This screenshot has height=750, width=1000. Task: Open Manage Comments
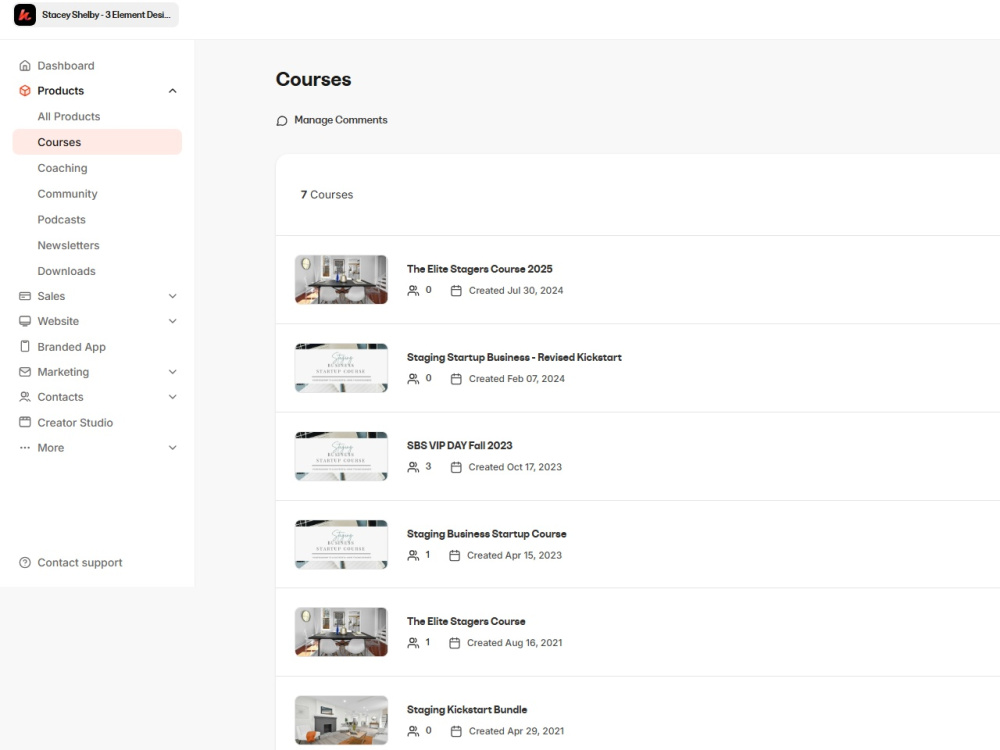(x=341, y=120)
